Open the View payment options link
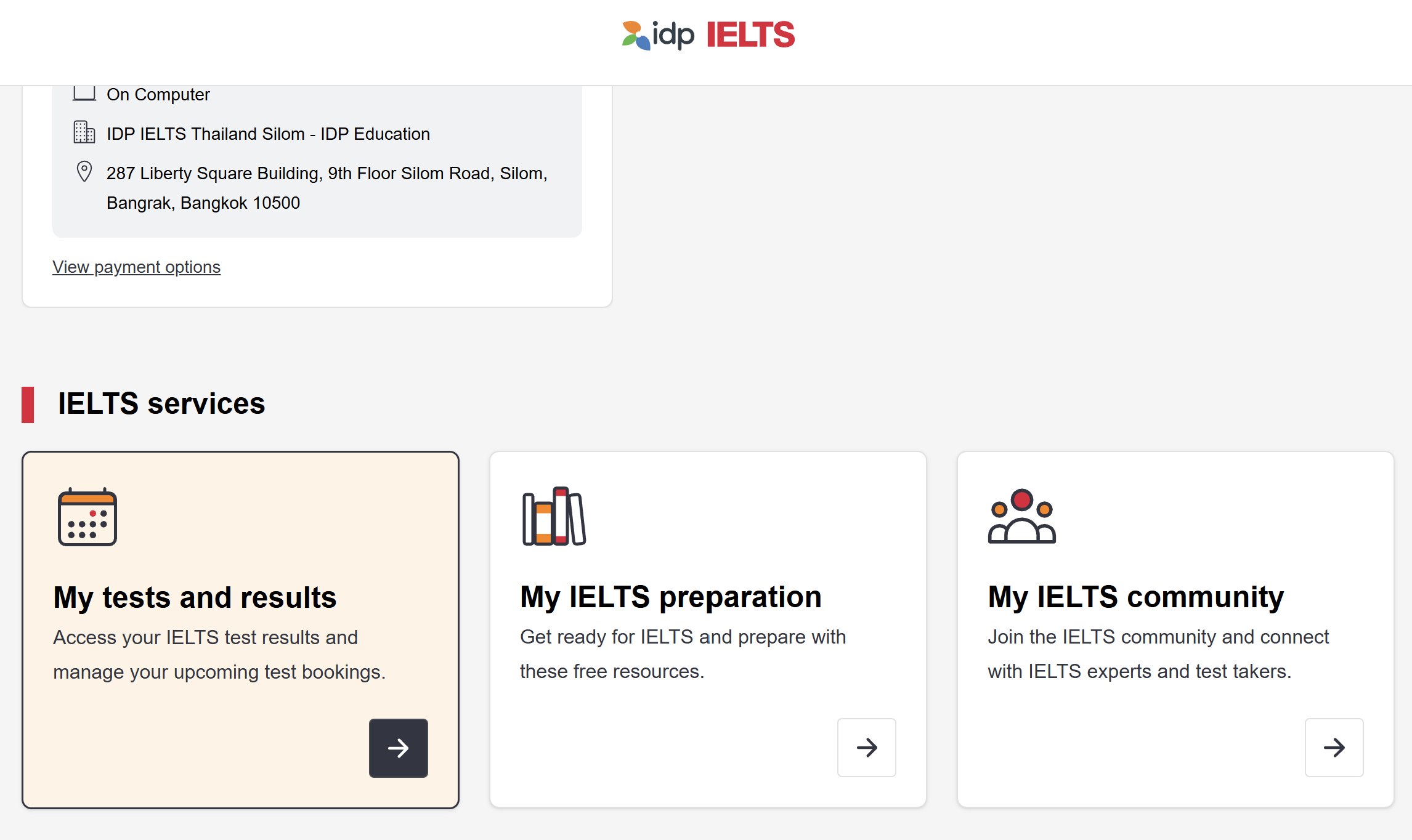 pos(136,267)
